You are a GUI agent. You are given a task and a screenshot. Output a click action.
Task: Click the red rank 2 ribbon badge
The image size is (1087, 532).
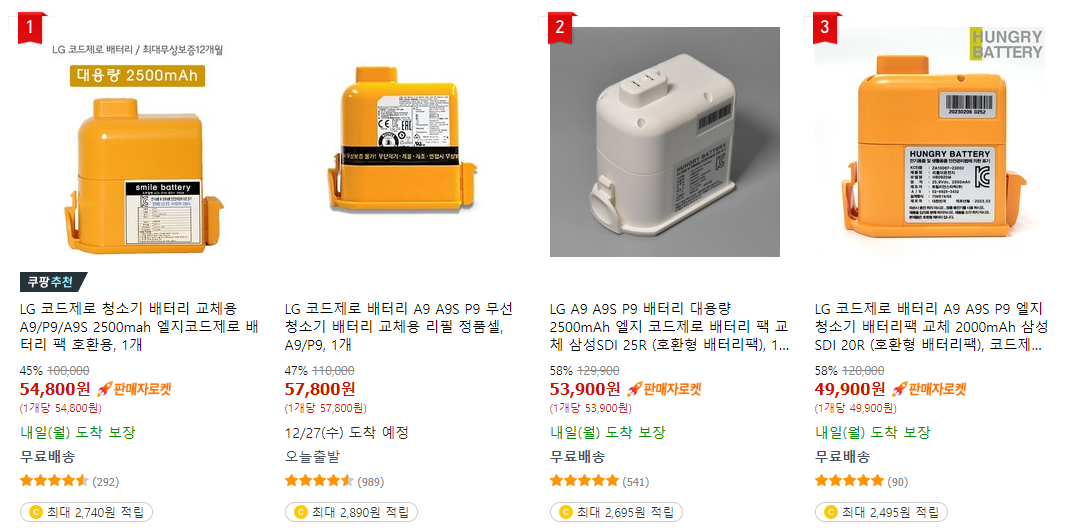[x=560, y=28]
